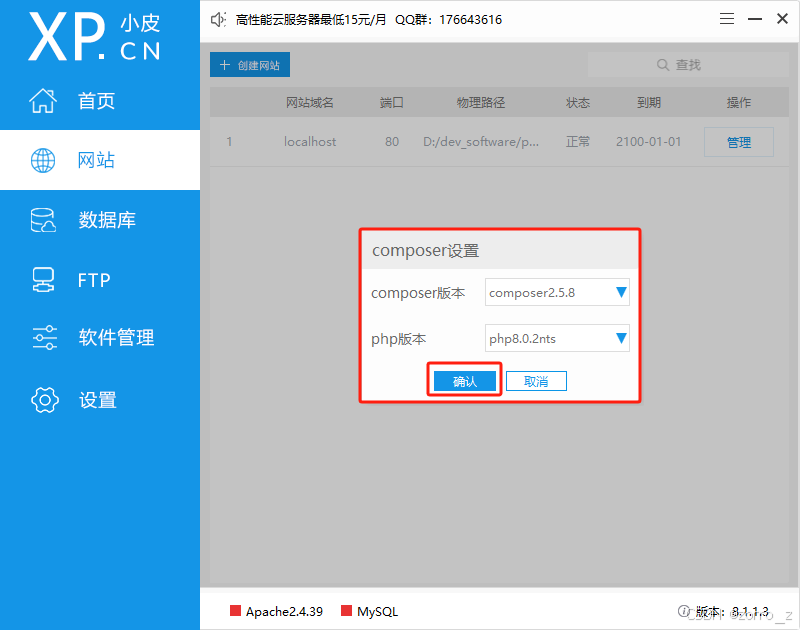Screen dimensions: 800x630
Task: Click the composer设置 dialog title
Action: tap(426, 250)
